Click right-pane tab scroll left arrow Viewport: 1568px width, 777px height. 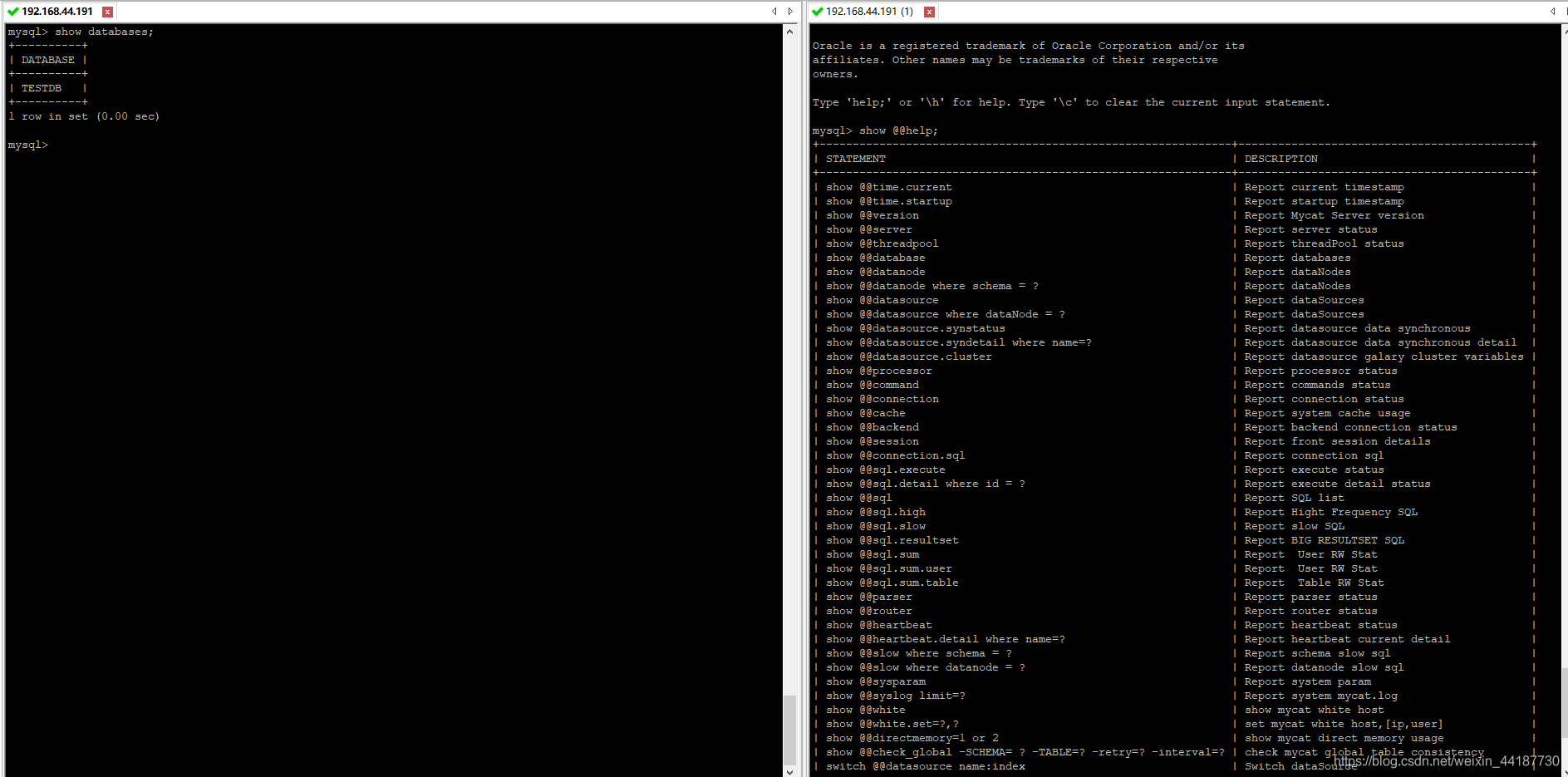pyautogui.click(x=1552, y=12)
